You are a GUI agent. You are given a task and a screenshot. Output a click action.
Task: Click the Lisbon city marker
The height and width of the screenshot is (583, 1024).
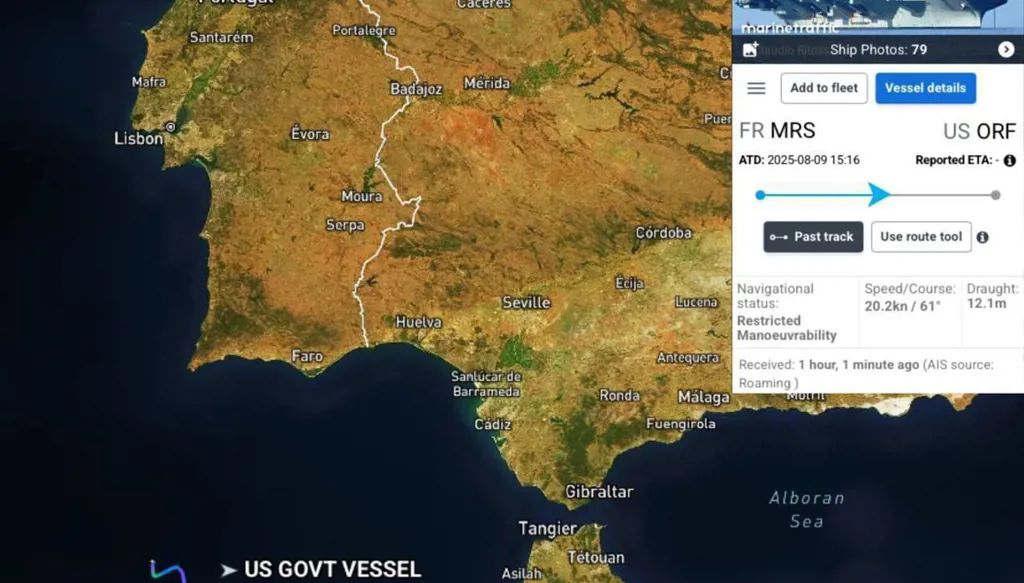tap(171, 127)
